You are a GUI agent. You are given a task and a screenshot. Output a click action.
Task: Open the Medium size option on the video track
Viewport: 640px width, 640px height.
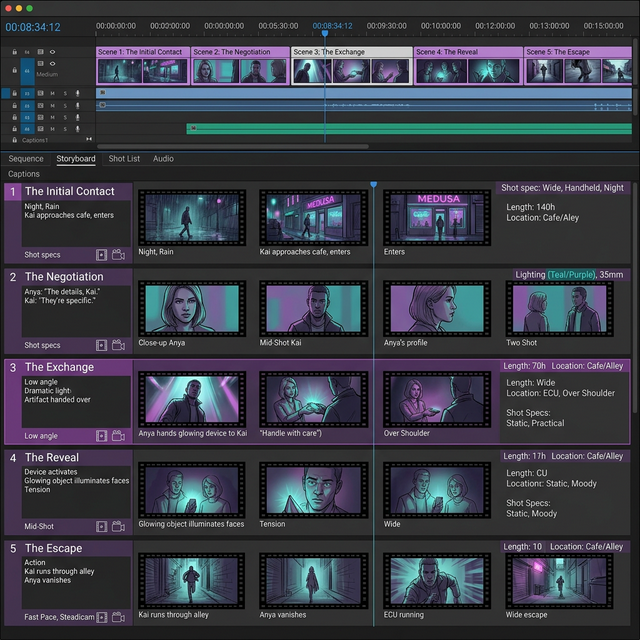47,75
